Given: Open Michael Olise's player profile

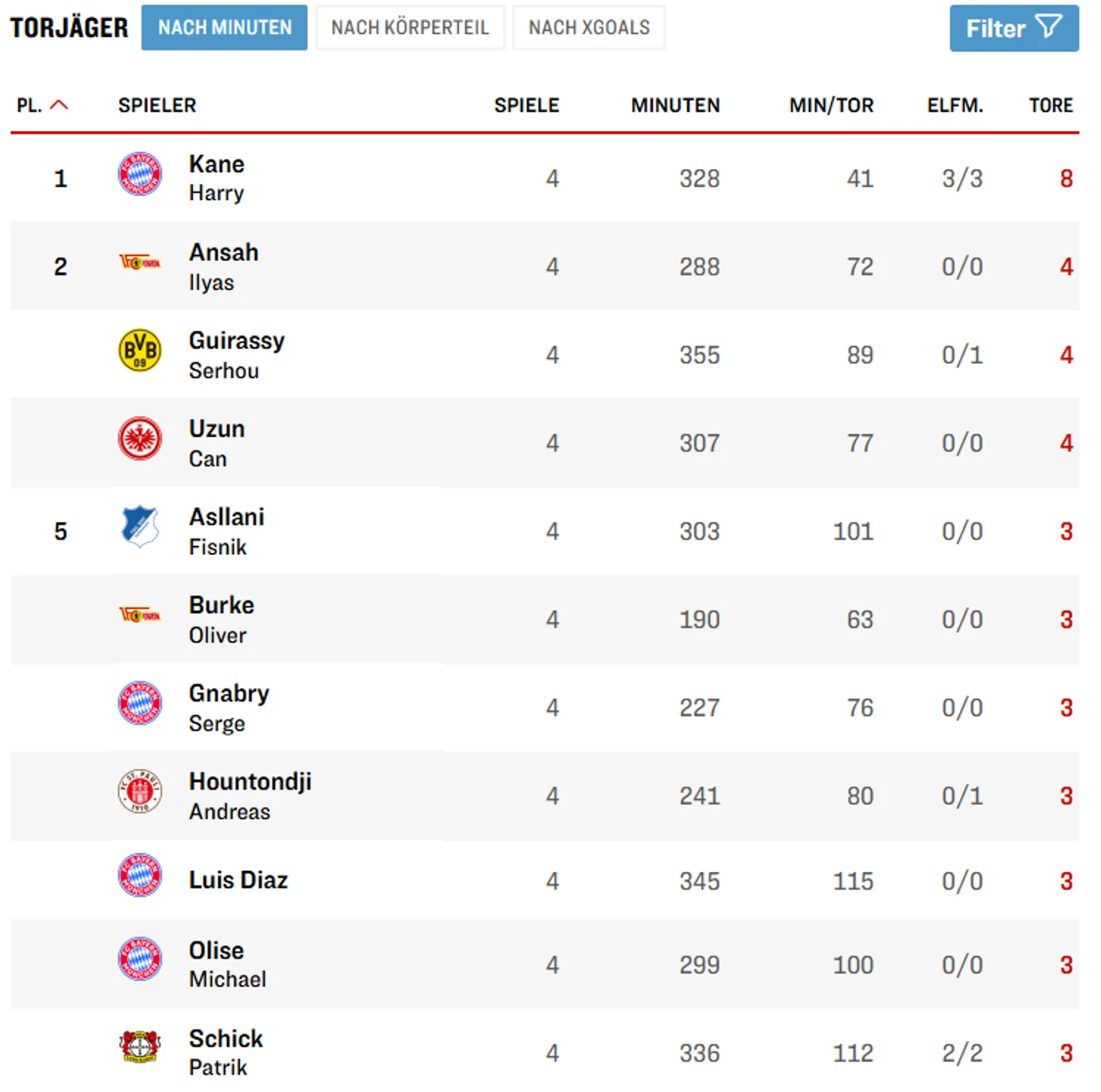Looking at the screenshot, I should click(227, 964).
